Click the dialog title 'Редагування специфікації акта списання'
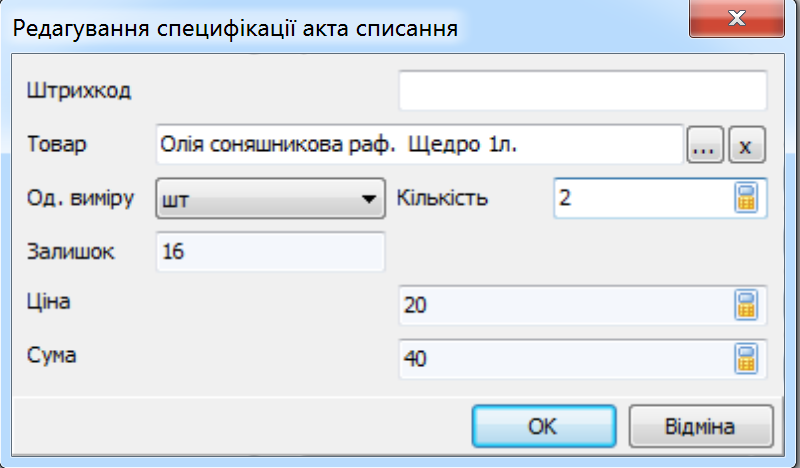800x468 pixels. 235,29
